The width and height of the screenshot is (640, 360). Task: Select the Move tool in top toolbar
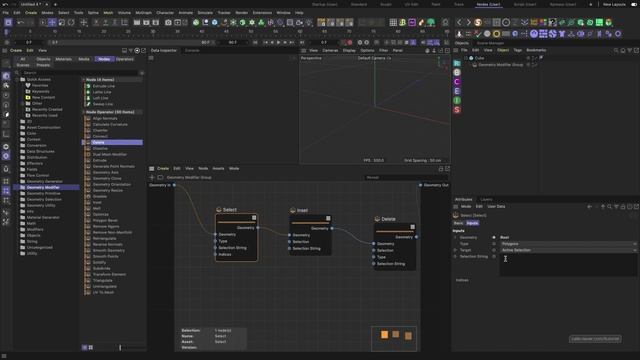52,22
